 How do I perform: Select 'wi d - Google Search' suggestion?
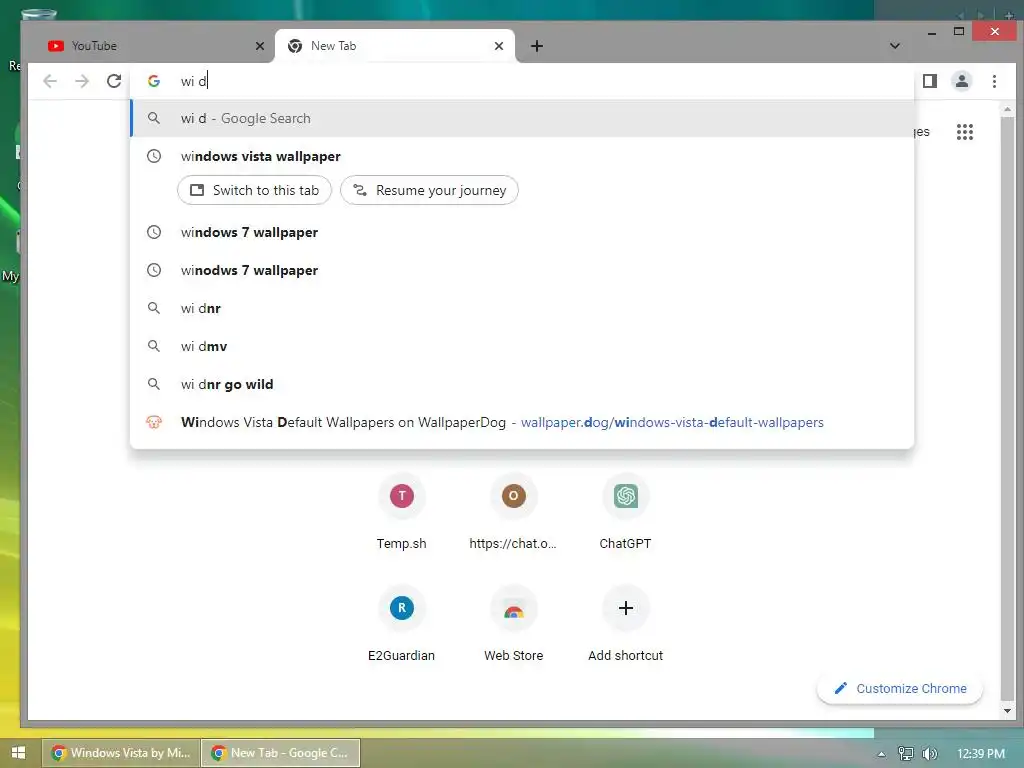tap(522, 118)
